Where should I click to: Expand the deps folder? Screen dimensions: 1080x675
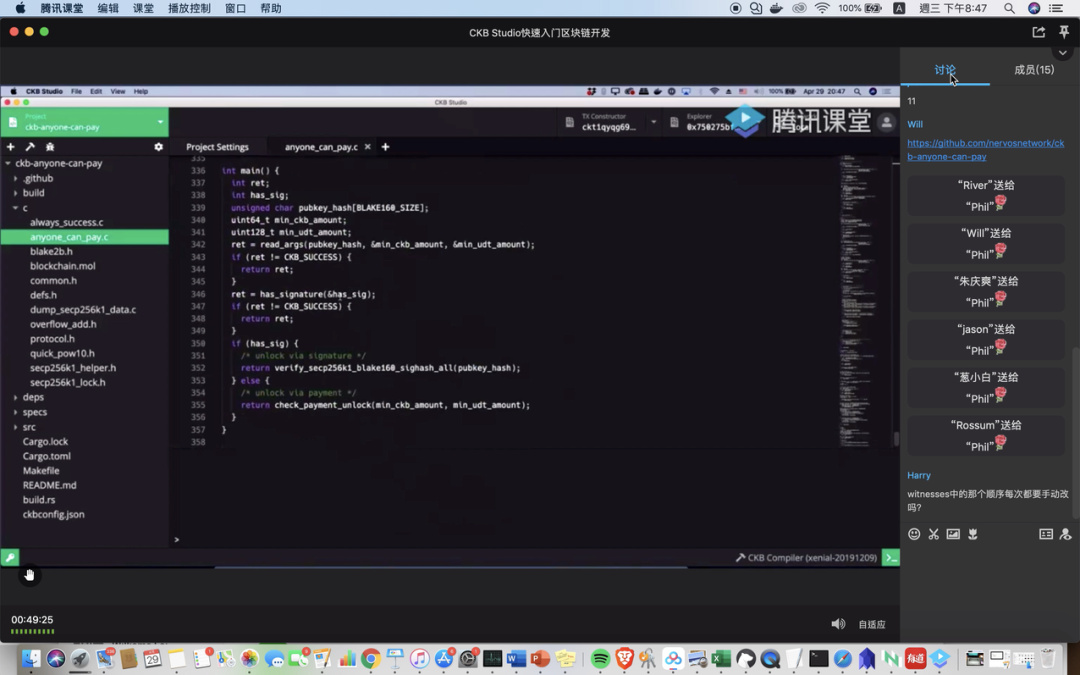(x=15, y=397)
